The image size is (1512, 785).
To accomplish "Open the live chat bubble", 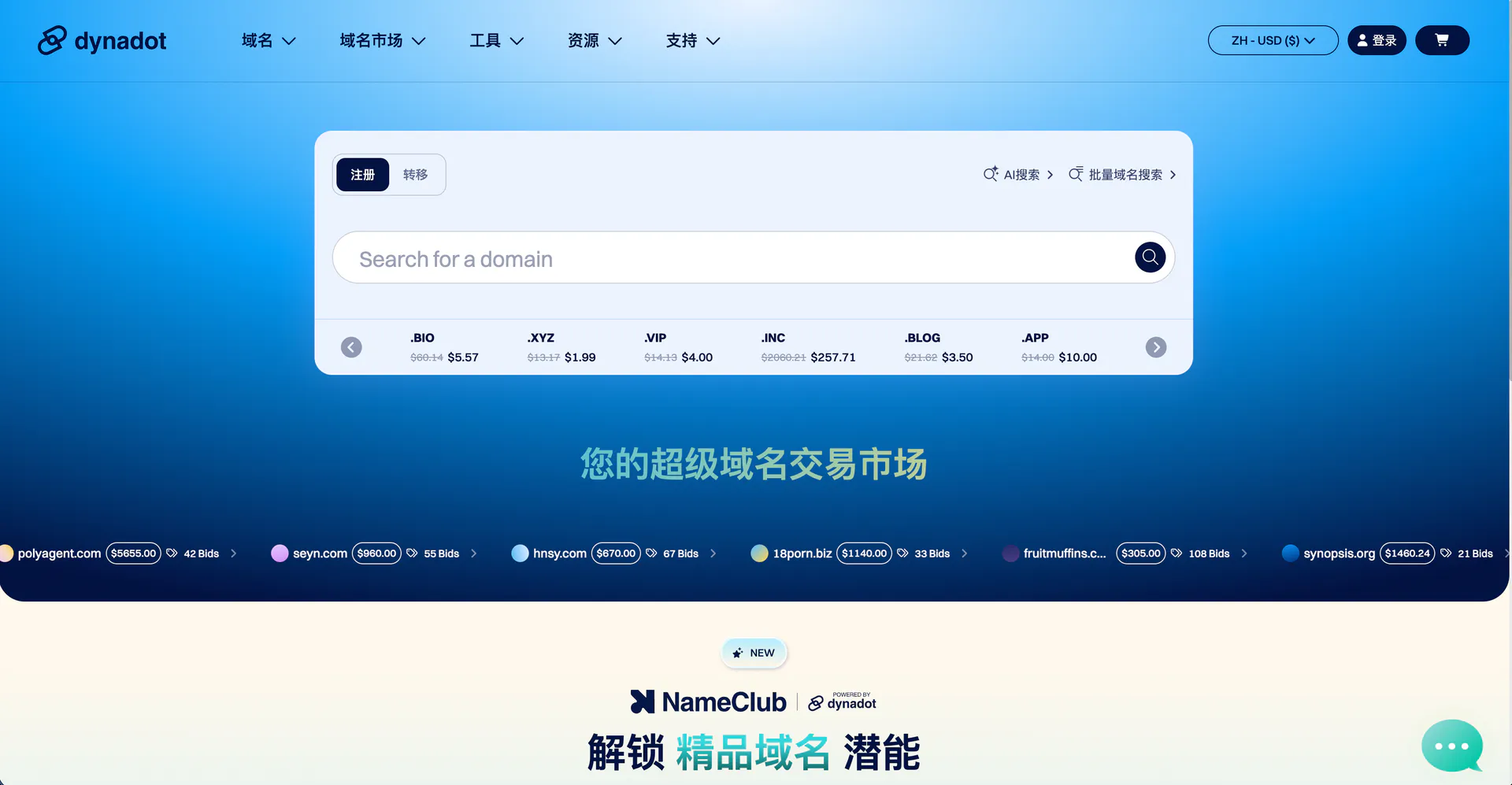I will tap(1451, 746).
